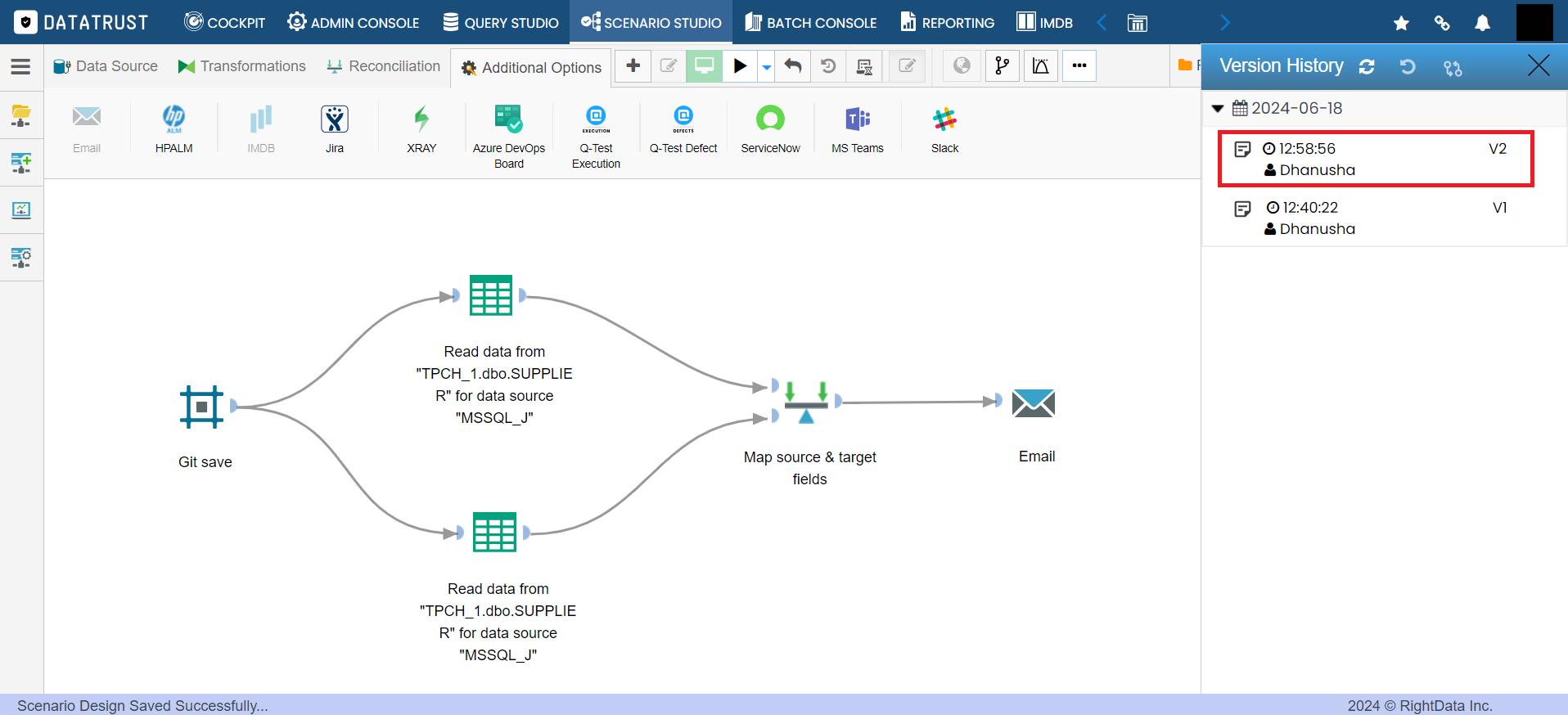Open the Reconciliation tab
This screenshot has height=715, width=1568.
[x=383, y=66]
